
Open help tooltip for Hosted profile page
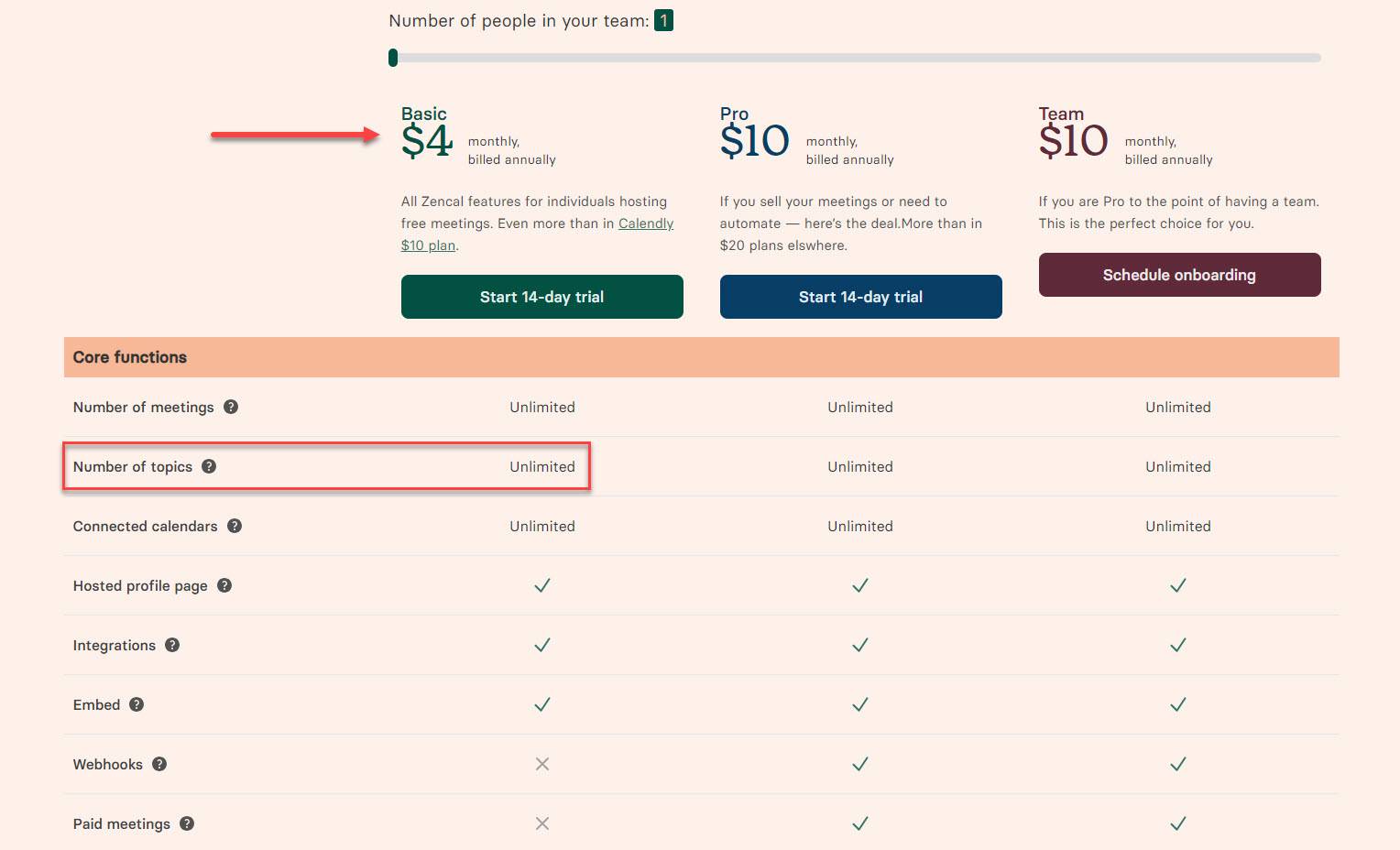click(x=224, y=585)
